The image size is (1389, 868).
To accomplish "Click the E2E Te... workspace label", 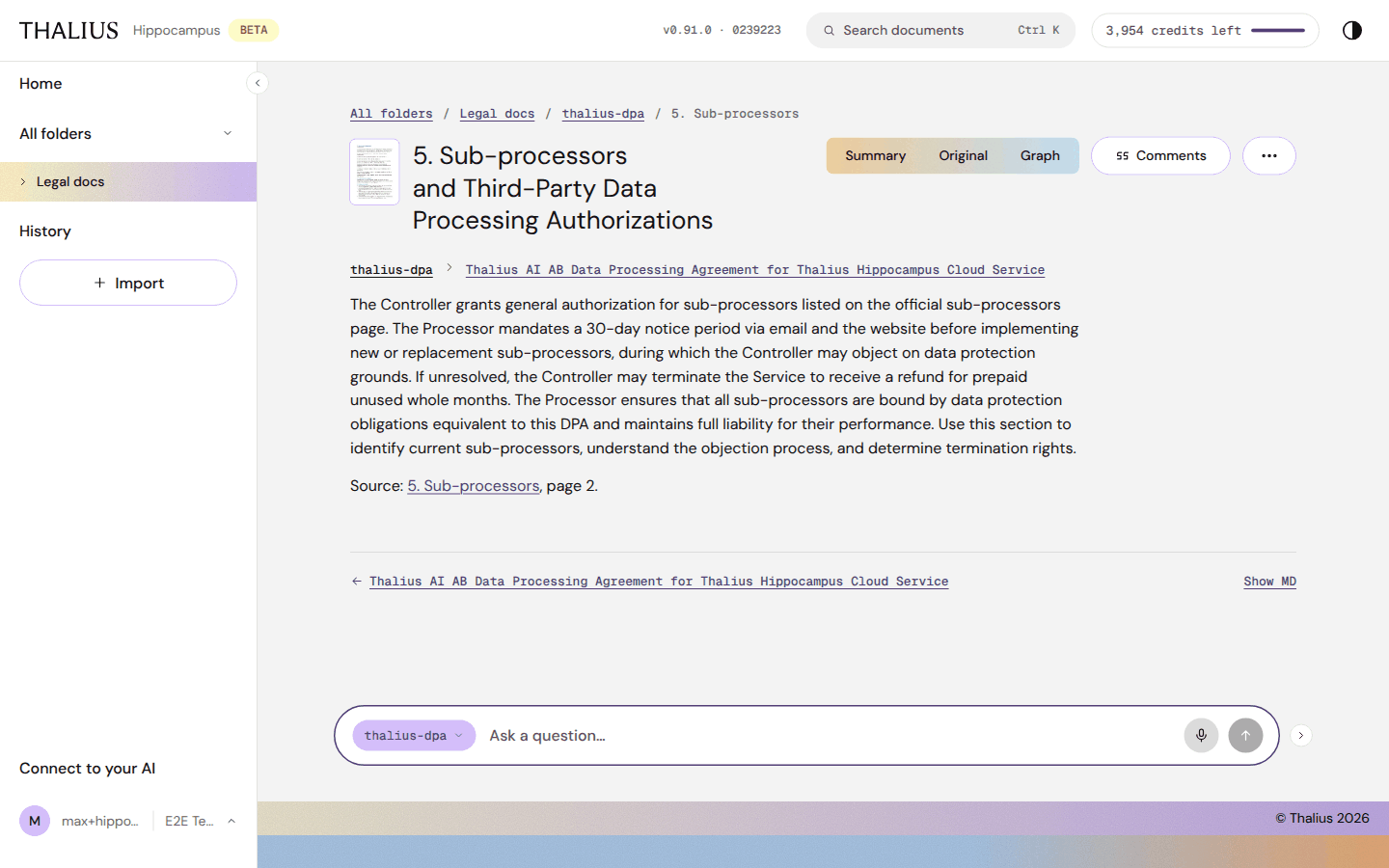I will (189, 821).
